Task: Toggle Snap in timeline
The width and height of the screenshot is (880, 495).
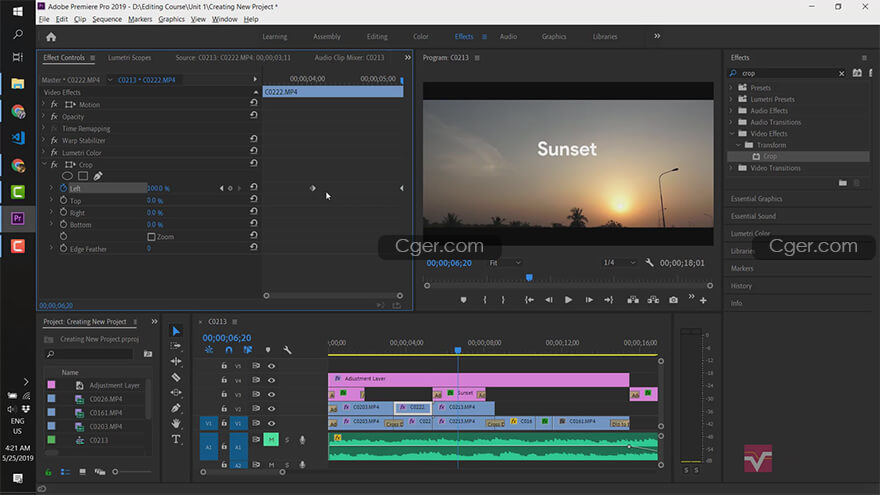Action: [x=228, y=350]
